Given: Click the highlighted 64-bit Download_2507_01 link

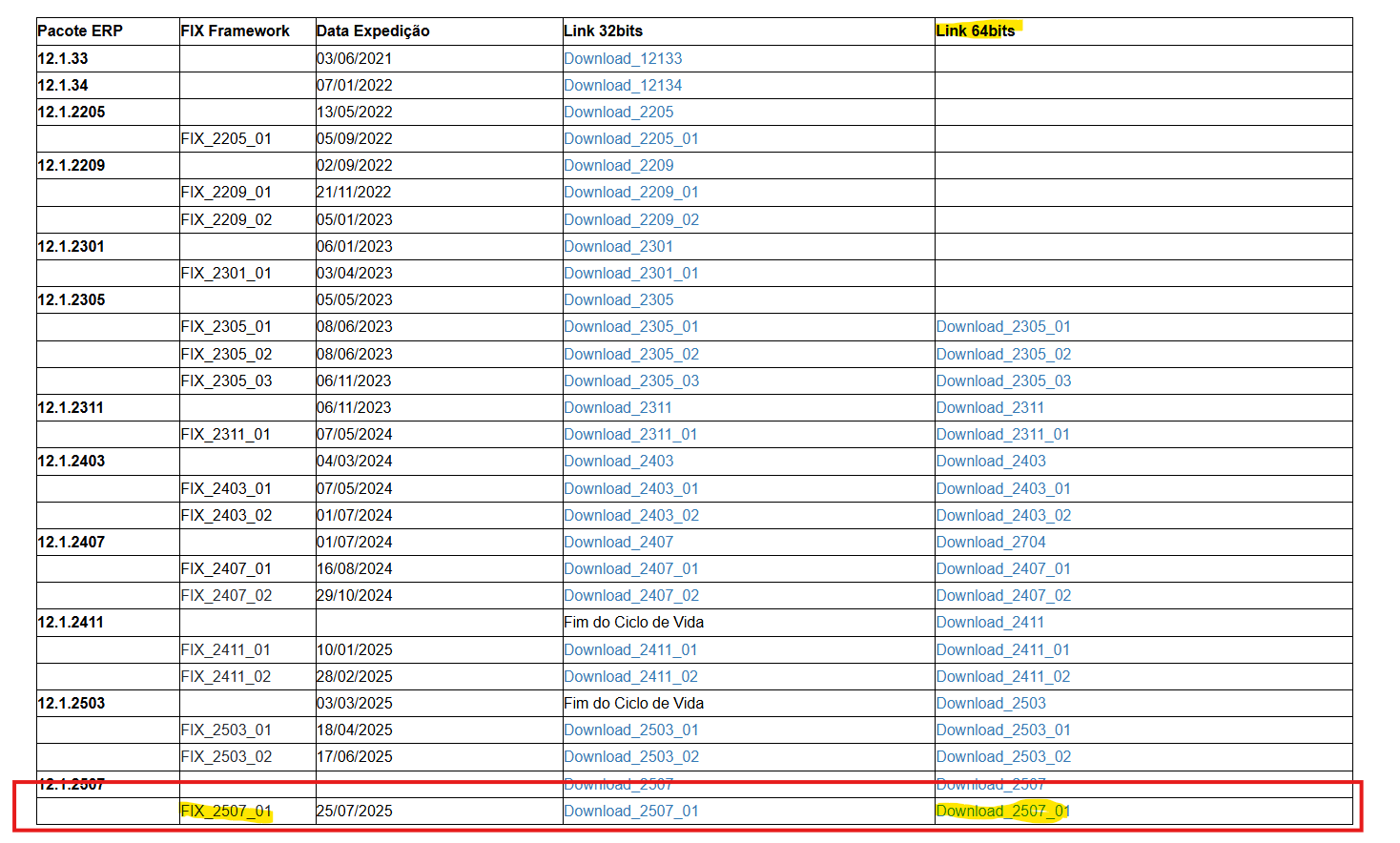Looking at the screenshot, I should 1002,811.
